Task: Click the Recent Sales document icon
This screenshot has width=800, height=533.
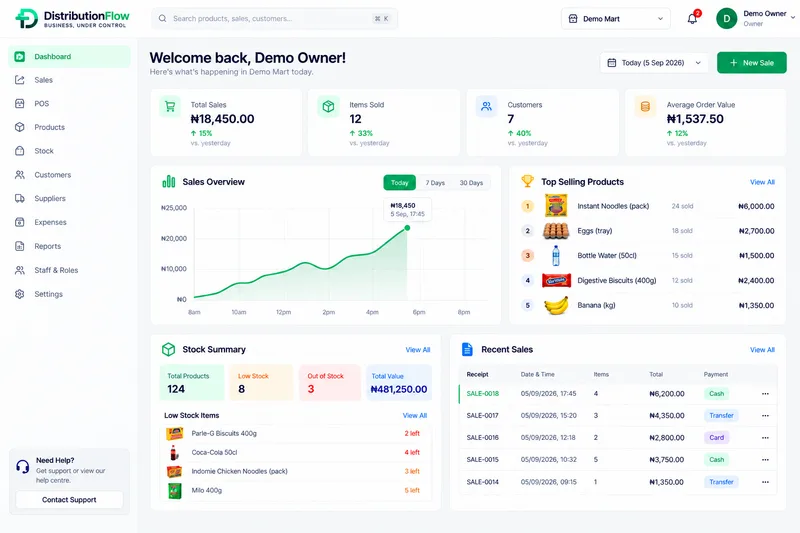Action: point(467,349)
